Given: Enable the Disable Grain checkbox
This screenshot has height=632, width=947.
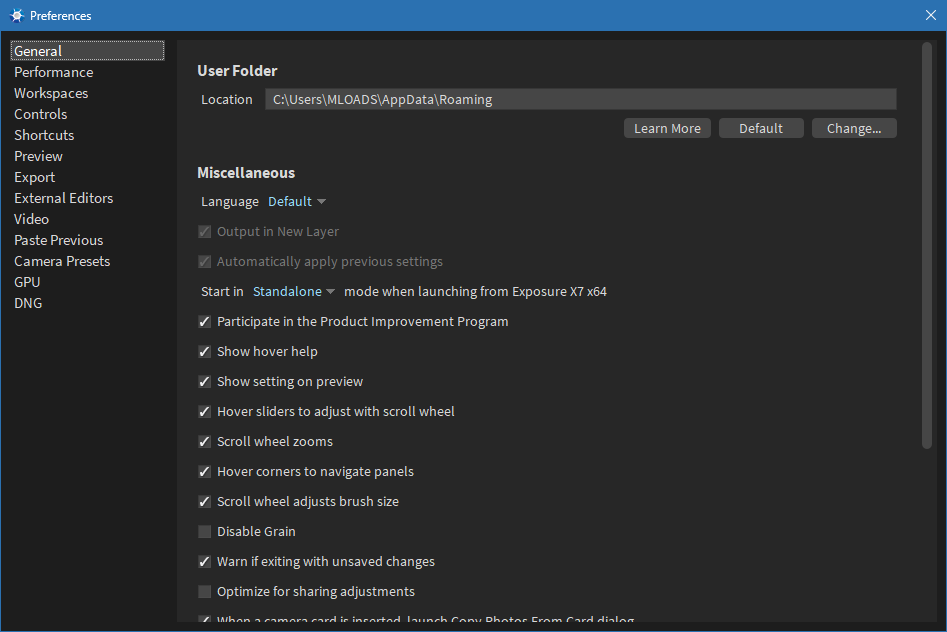Looking at the screenshot, I should point(205,532).
